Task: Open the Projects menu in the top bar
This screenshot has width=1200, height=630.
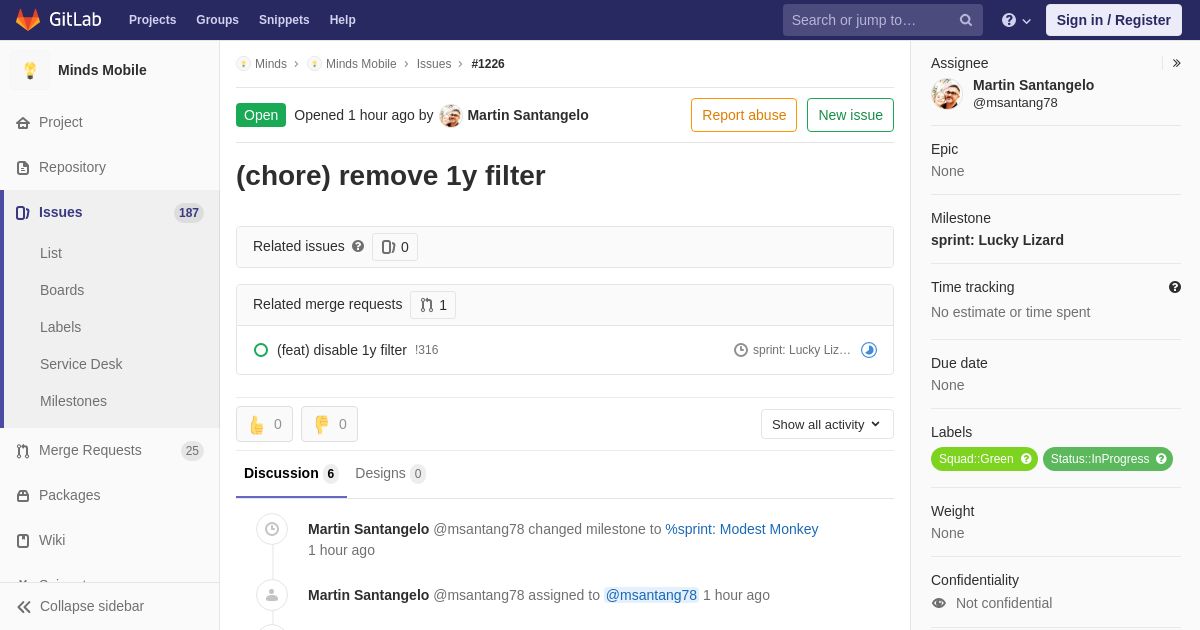Action: (x=152, y=20)
